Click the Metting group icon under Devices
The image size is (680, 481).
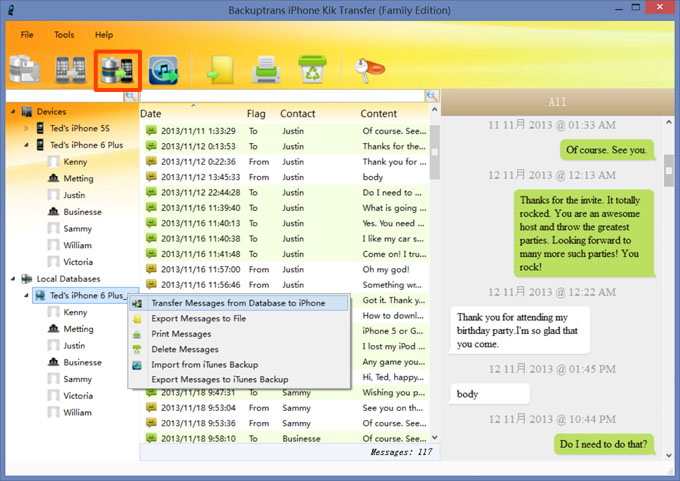point(53,178)
